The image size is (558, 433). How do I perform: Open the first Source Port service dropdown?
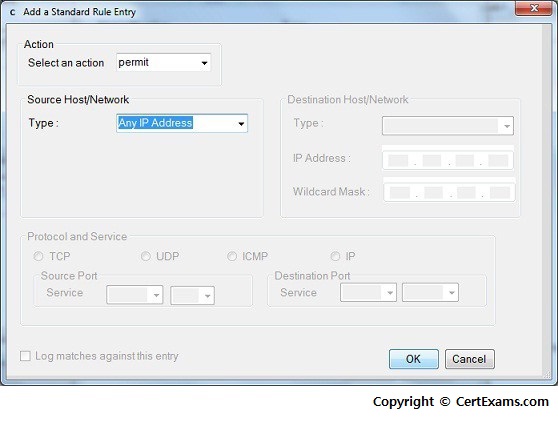tap(135, 295)
